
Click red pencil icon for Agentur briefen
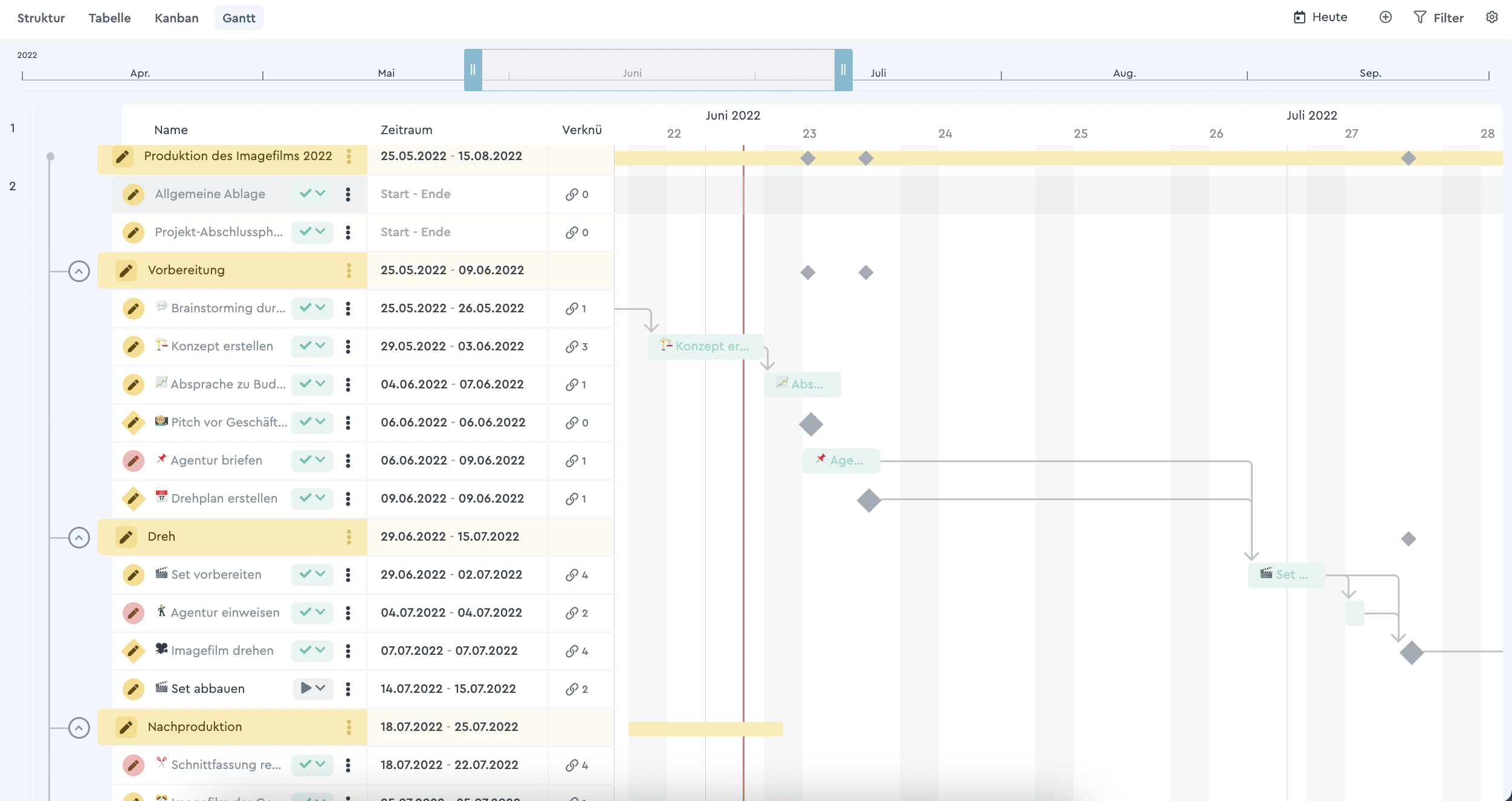coord(134,461)
